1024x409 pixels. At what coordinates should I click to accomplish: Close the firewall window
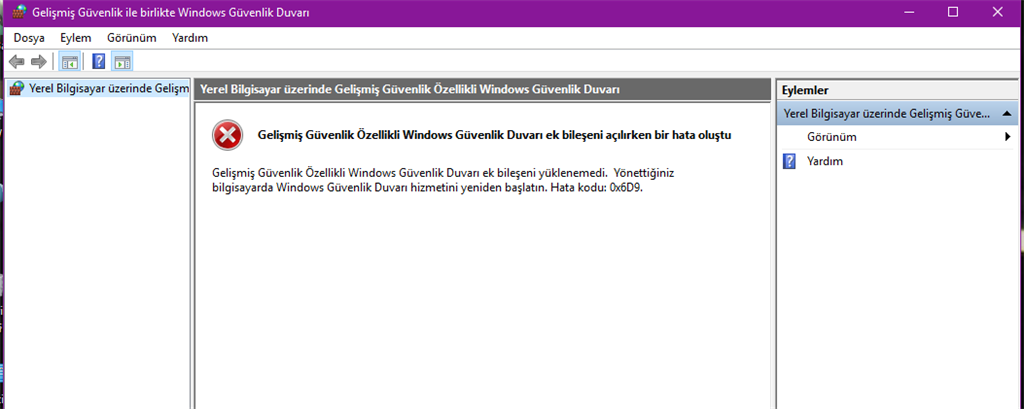click(x=998, y=12)
